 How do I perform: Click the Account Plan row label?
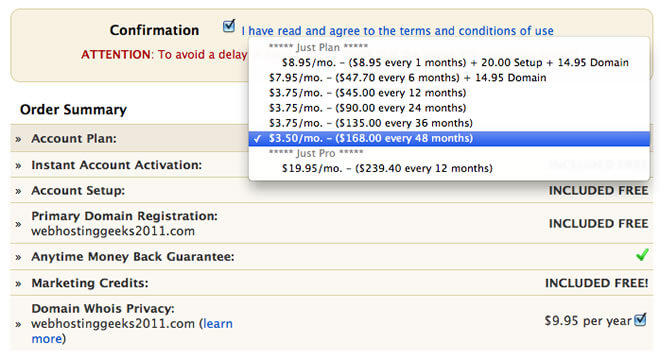tap(74, 139)
